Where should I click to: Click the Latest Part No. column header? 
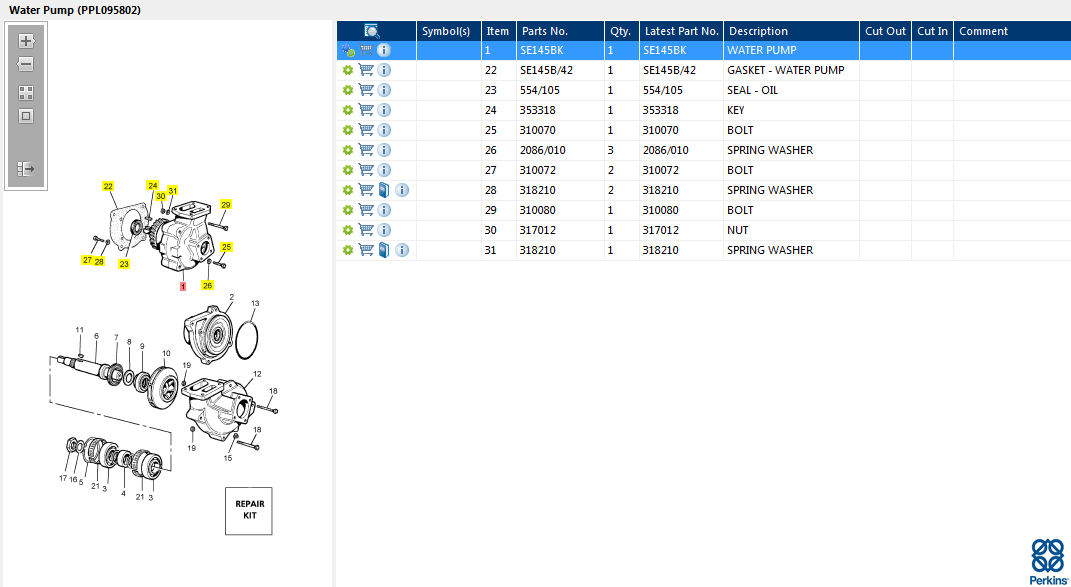click(x=681, y=31)
